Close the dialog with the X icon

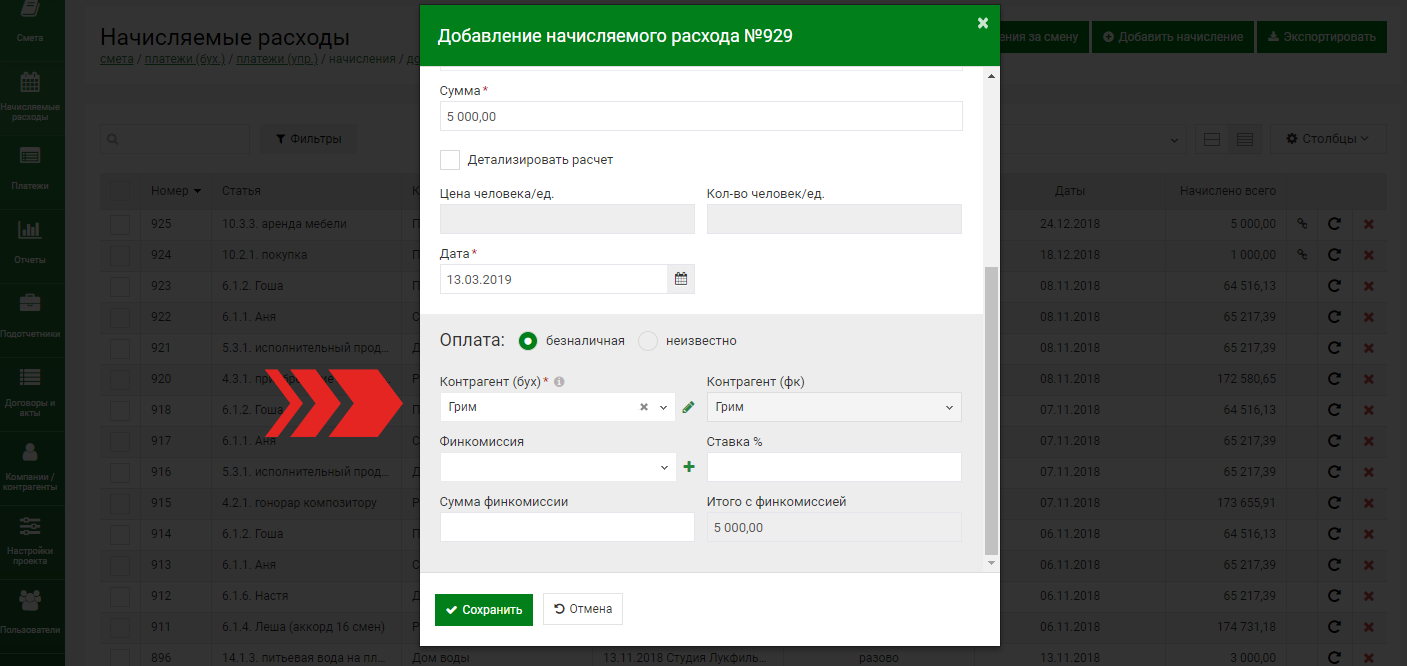983,22
